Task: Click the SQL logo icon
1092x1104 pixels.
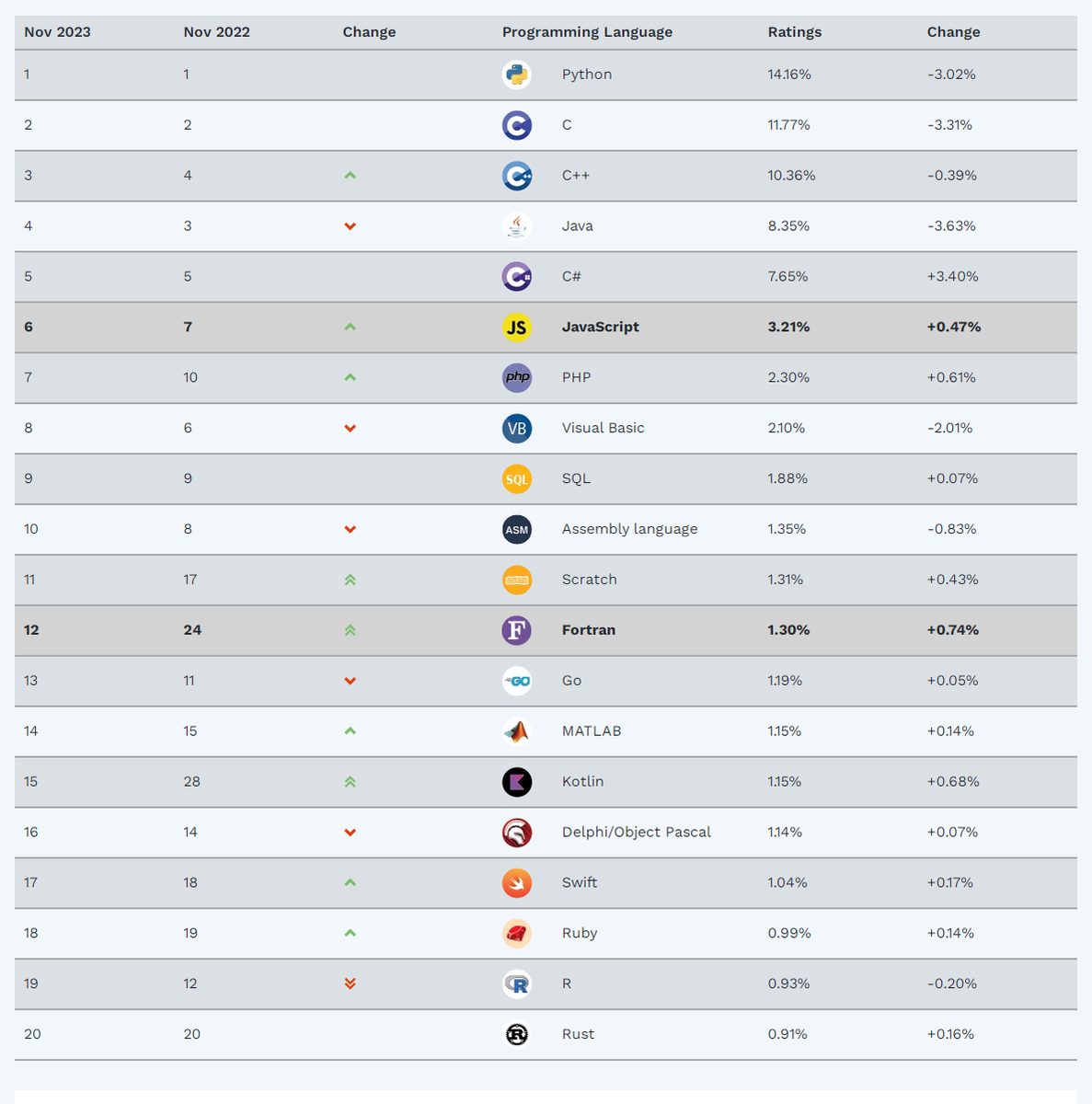Action: point(517,478)
